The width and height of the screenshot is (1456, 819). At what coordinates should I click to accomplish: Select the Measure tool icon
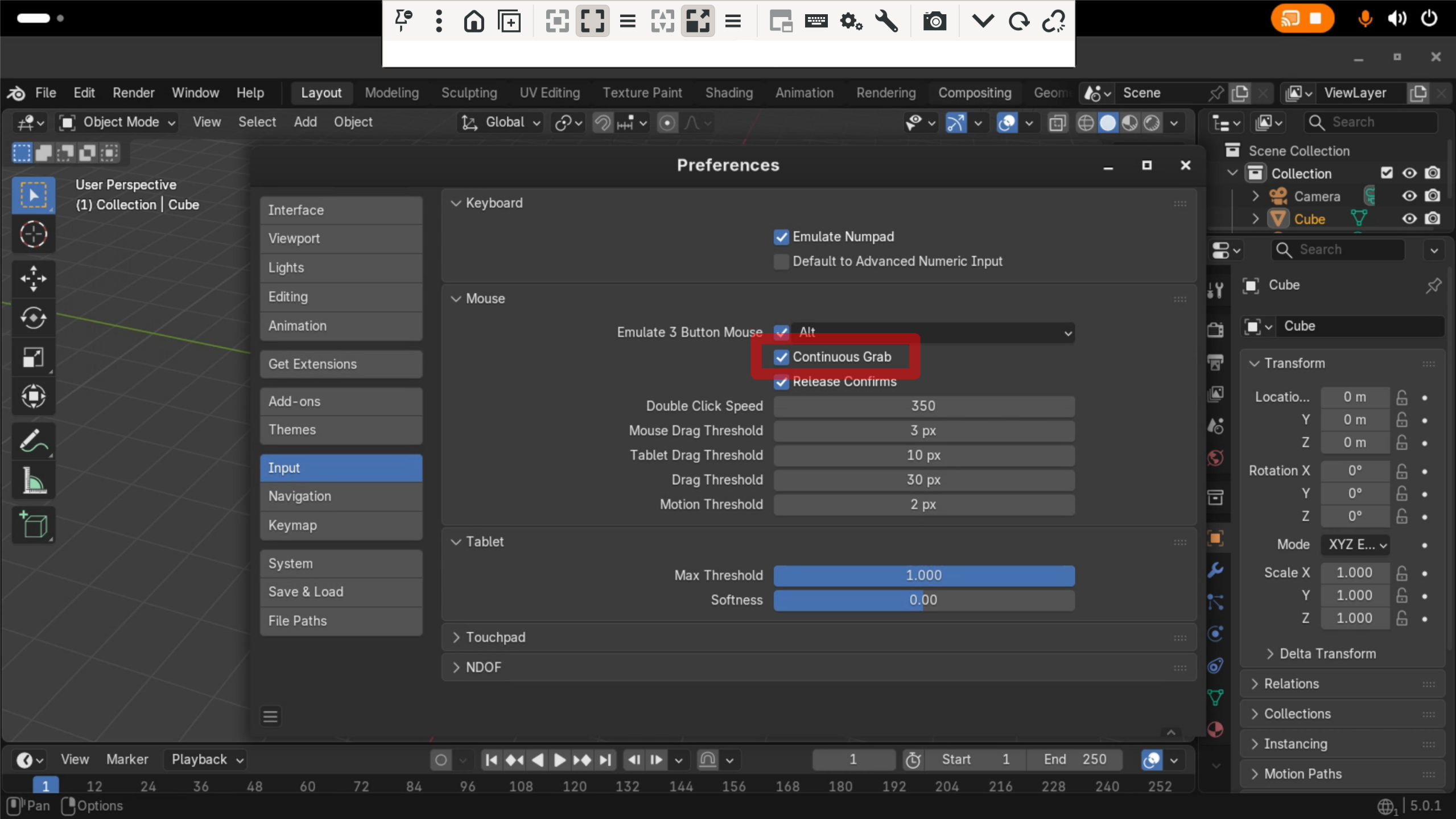tap(33, 482)
